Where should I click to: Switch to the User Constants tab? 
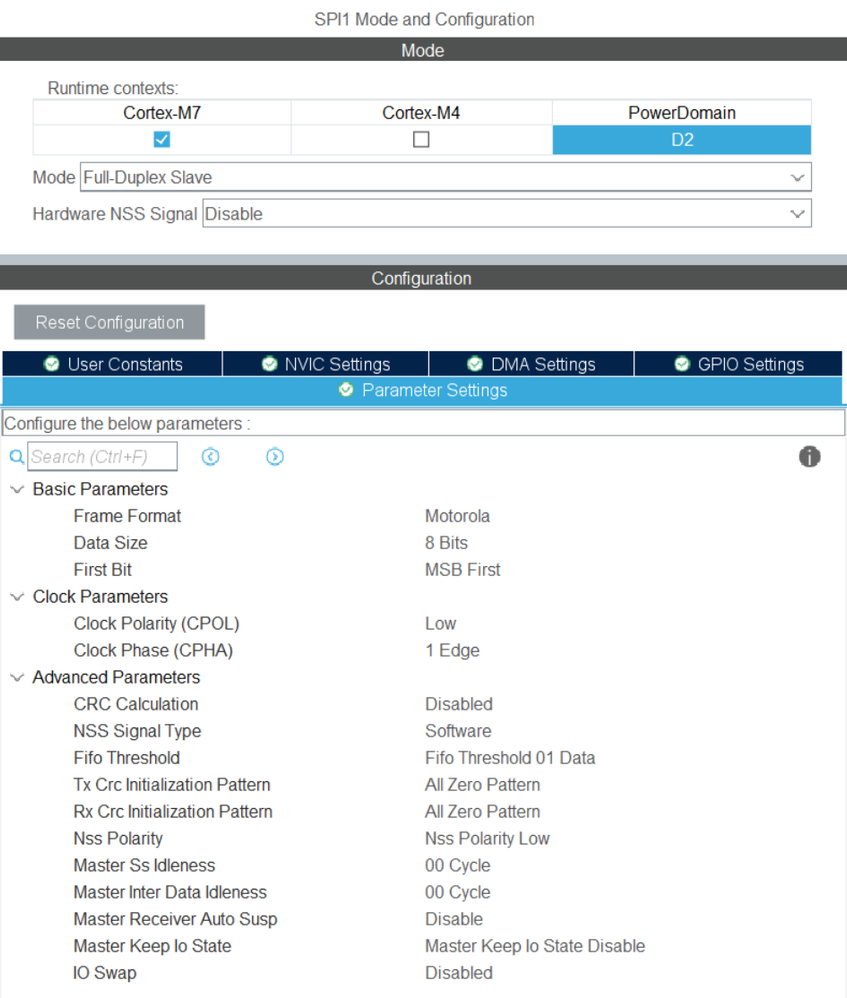tap(113, 364)
